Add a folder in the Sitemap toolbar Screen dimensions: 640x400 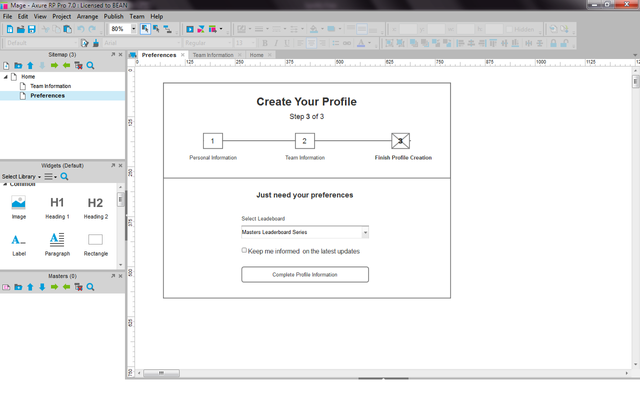(x=18, y=66)
